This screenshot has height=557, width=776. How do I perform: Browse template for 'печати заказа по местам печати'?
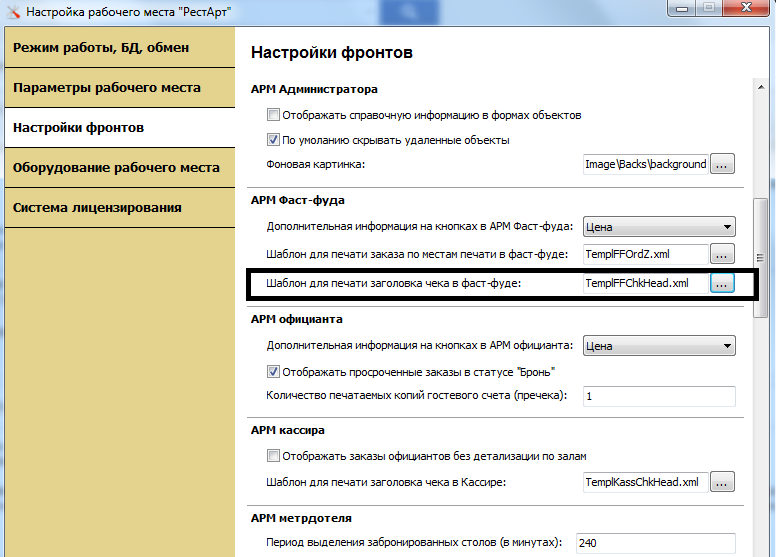tap(722, 254)
